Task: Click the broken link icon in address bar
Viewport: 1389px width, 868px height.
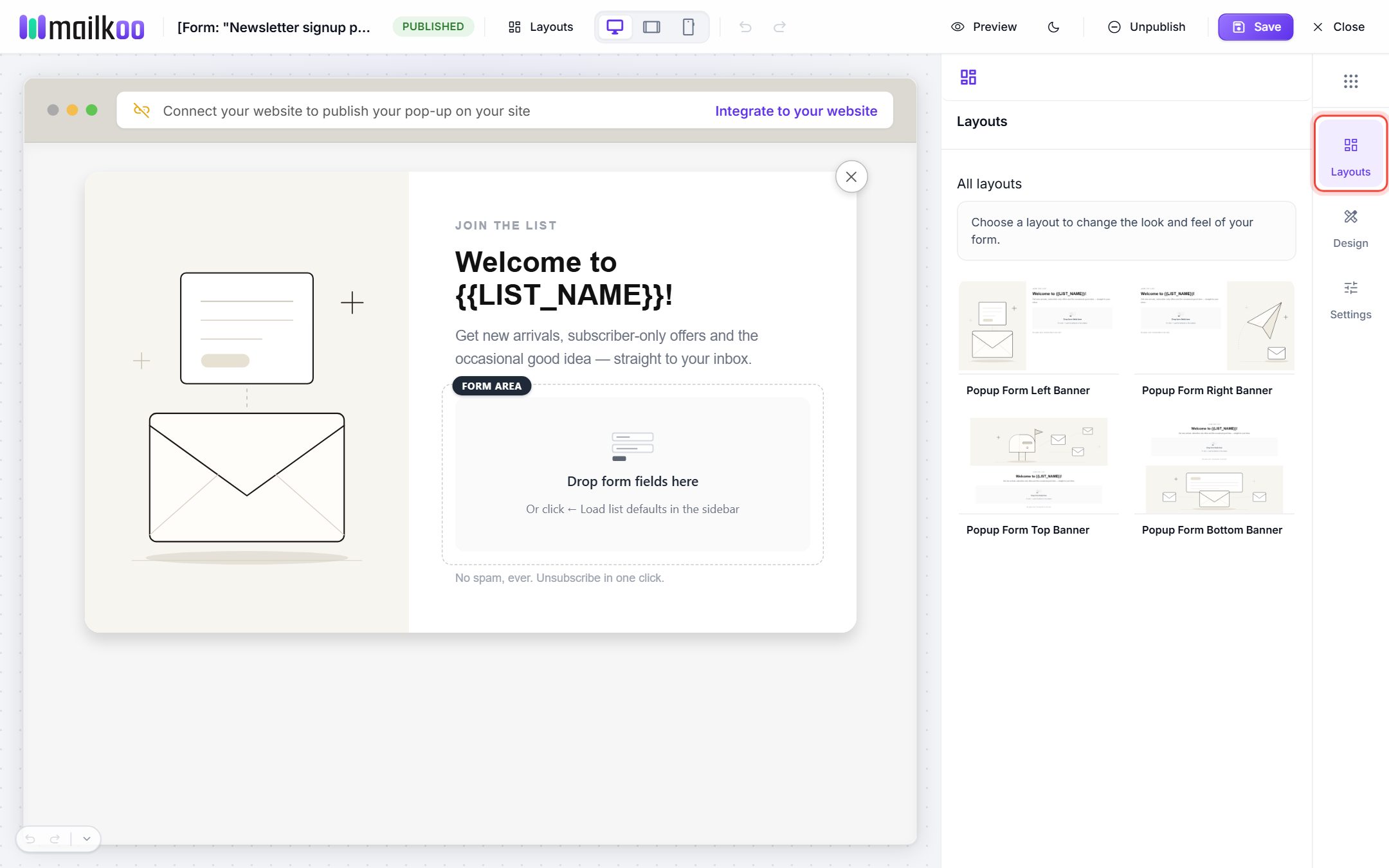Action: pyautogui.click(x=141, y=111)
